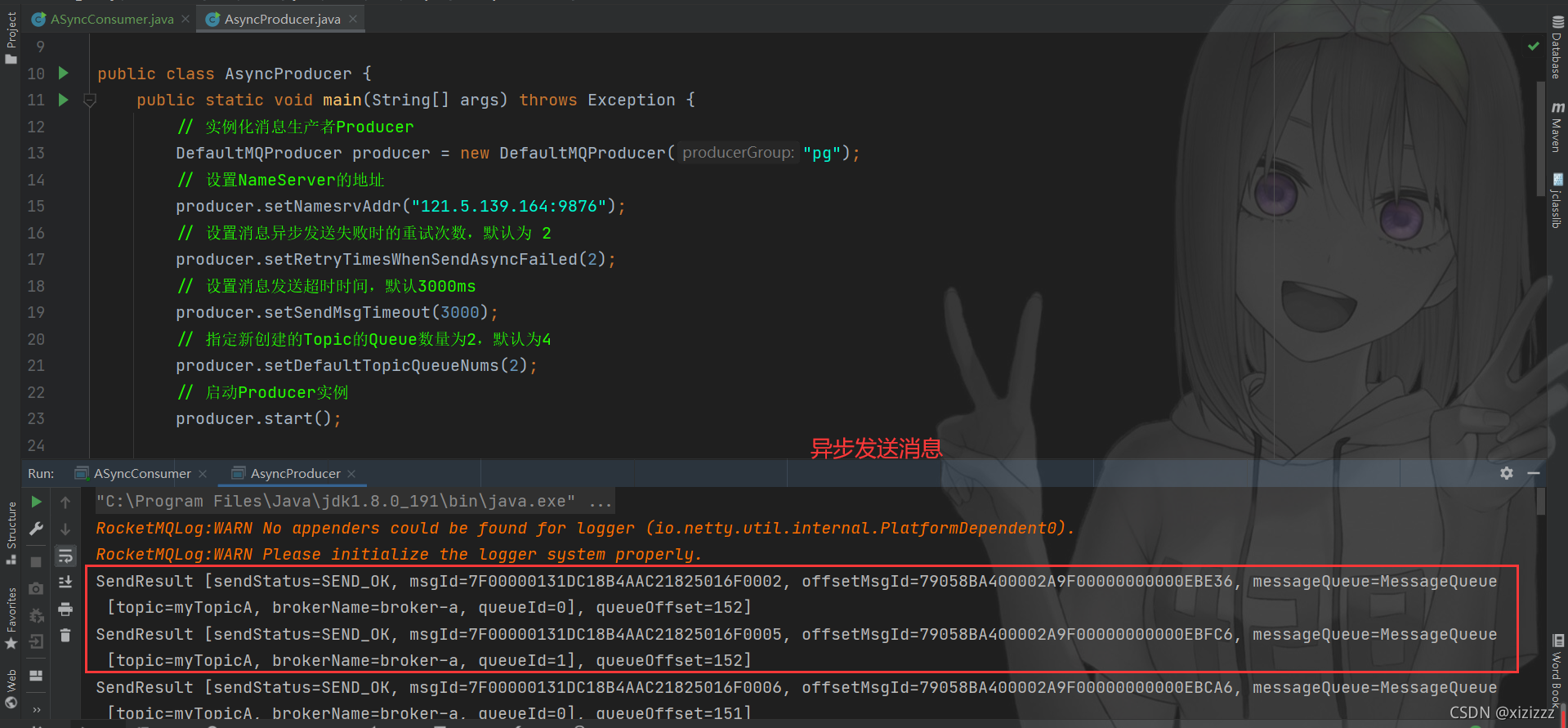The width and height of the screenshot is (1568, 728).
Task: Click the "pg" string literal
Action: (x=822, y=153)
